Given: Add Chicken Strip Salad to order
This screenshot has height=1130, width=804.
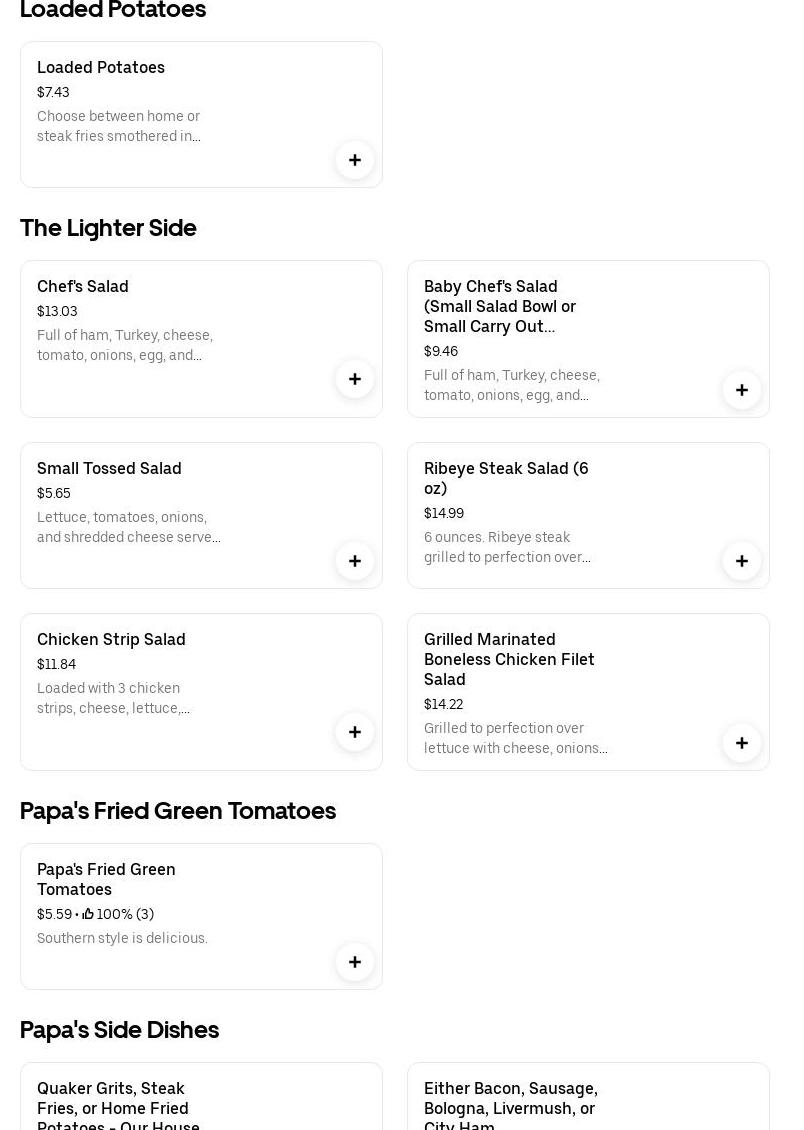Looking at the screenshot, I should [355, 732].
